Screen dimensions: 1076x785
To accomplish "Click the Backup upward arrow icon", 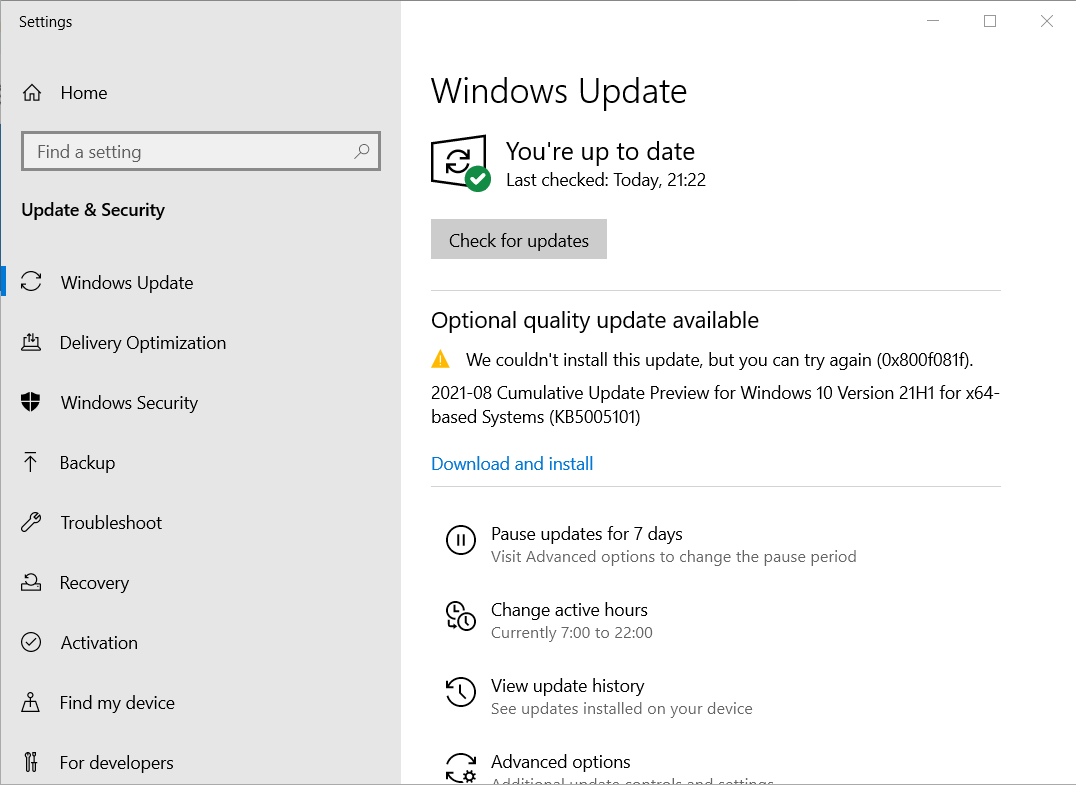I will 30,462.
